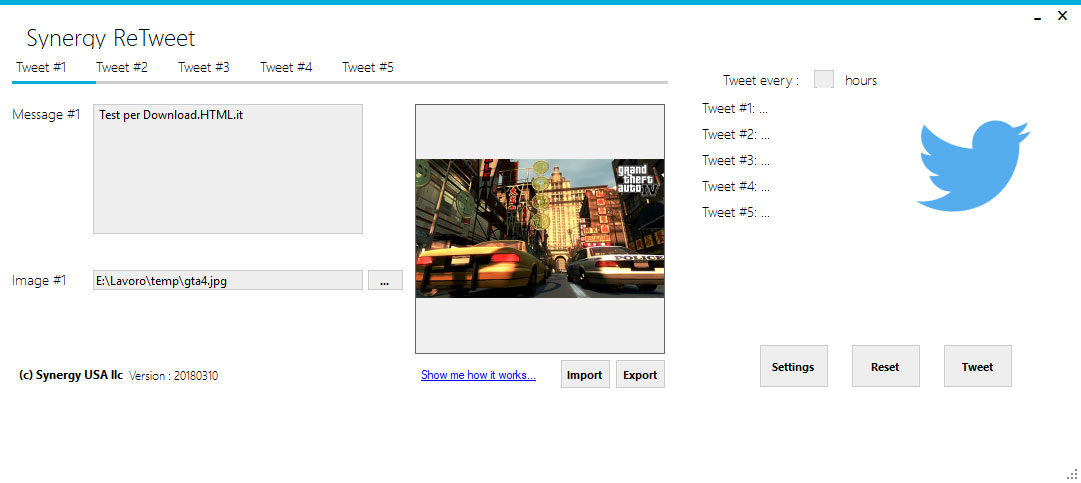Open Settings

[x=794, y=367]
